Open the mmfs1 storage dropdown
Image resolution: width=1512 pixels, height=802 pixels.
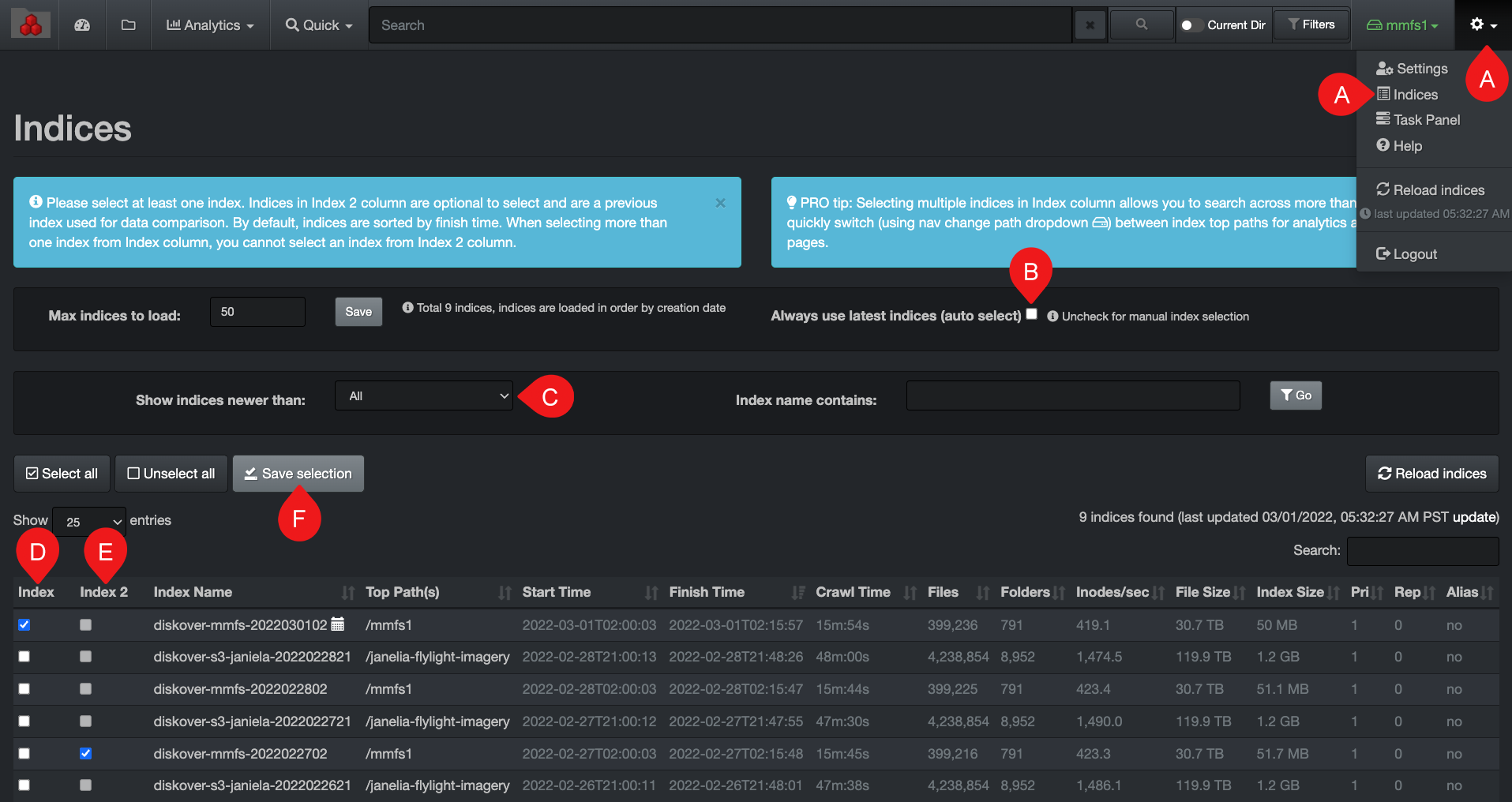pos(1401,24)
